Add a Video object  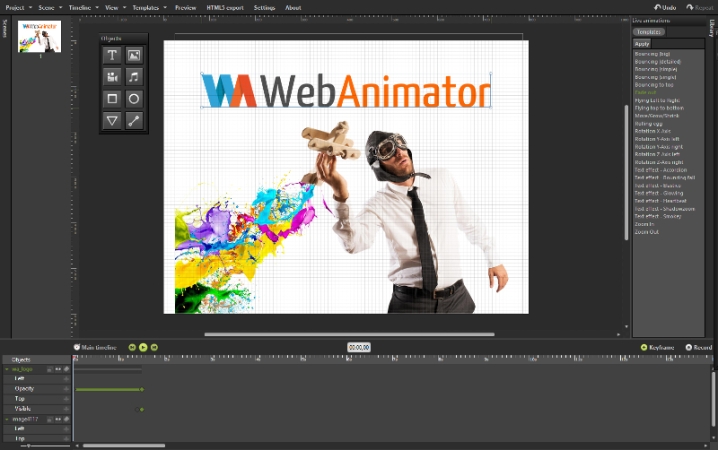[112, 76]
